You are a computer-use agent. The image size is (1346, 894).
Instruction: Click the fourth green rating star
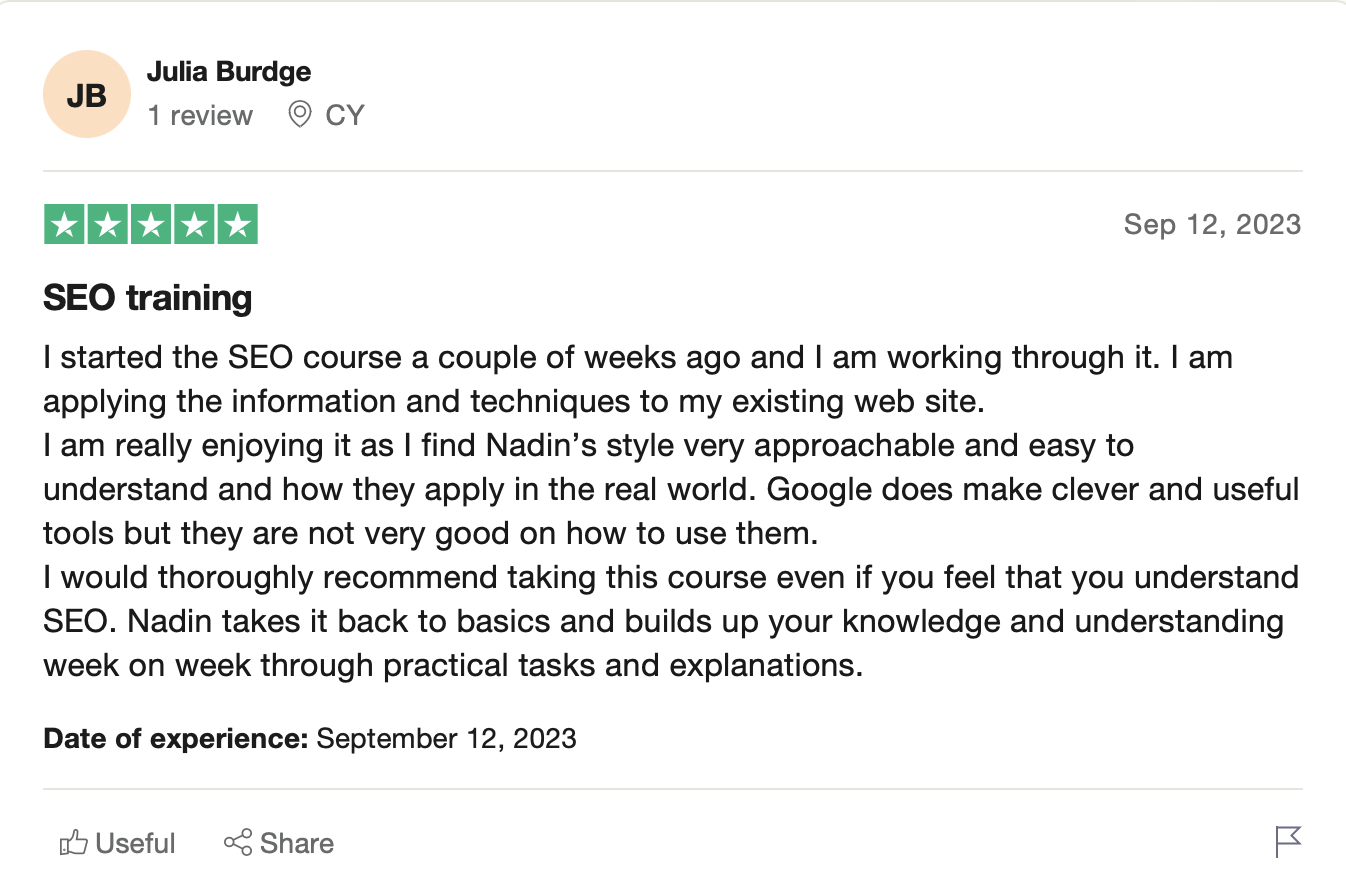click(x=194, y=225)
